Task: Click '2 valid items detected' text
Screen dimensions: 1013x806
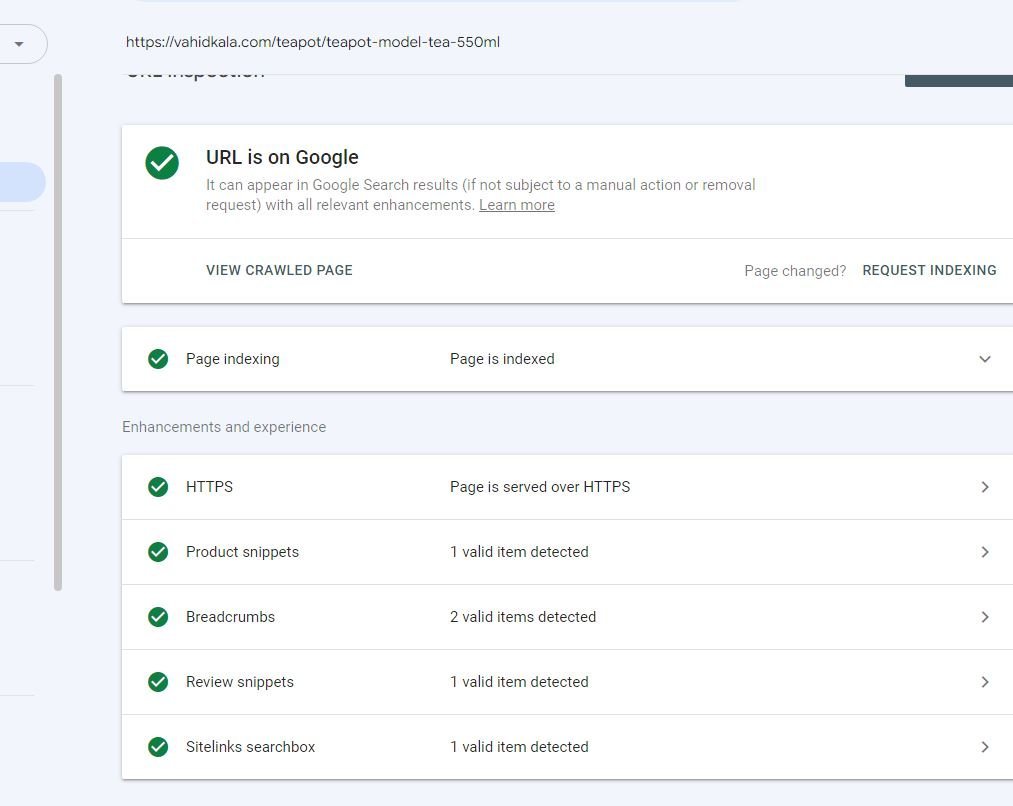Action: click(x=523, y=617)
